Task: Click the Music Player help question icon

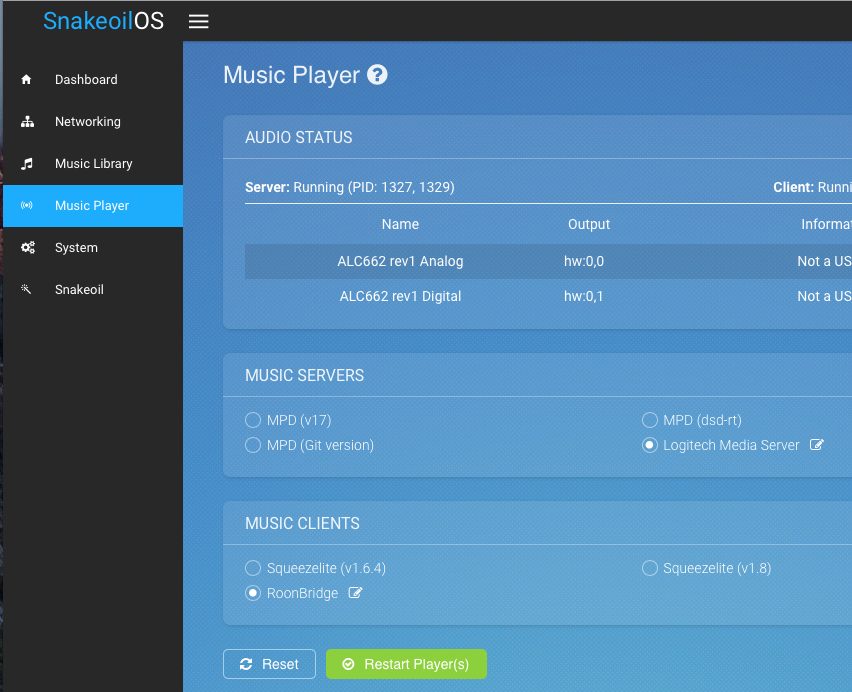Action: (377, 74)
